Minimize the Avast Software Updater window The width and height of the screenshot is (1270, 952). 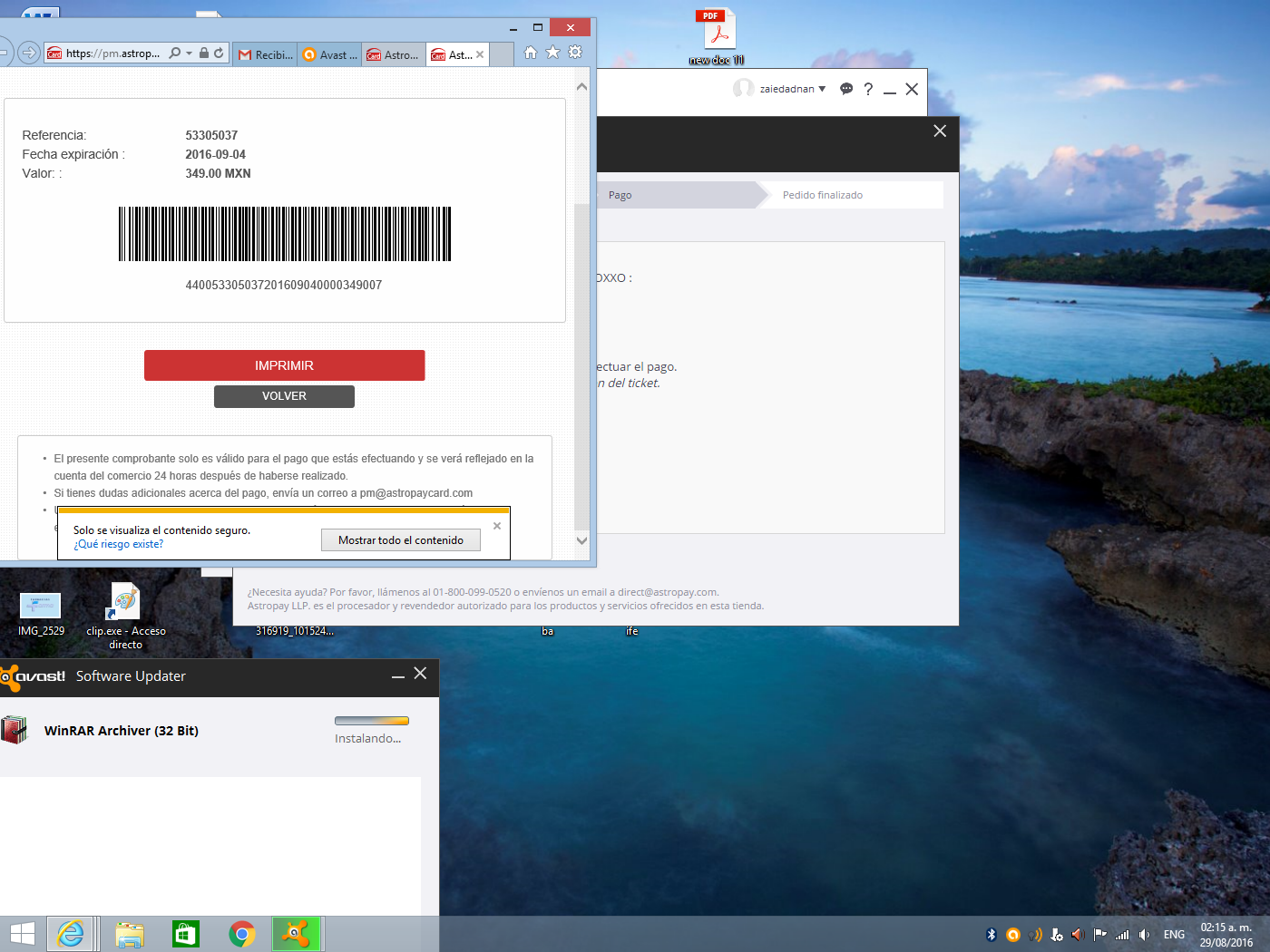(x=397, y=675)
